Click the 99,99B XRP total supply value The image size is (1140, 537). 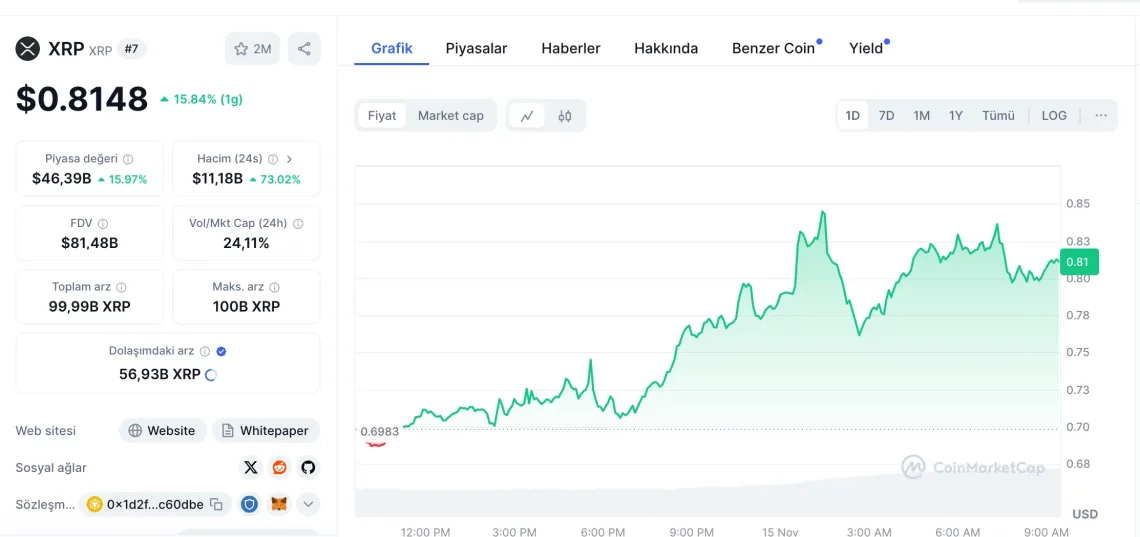(89, 307)
